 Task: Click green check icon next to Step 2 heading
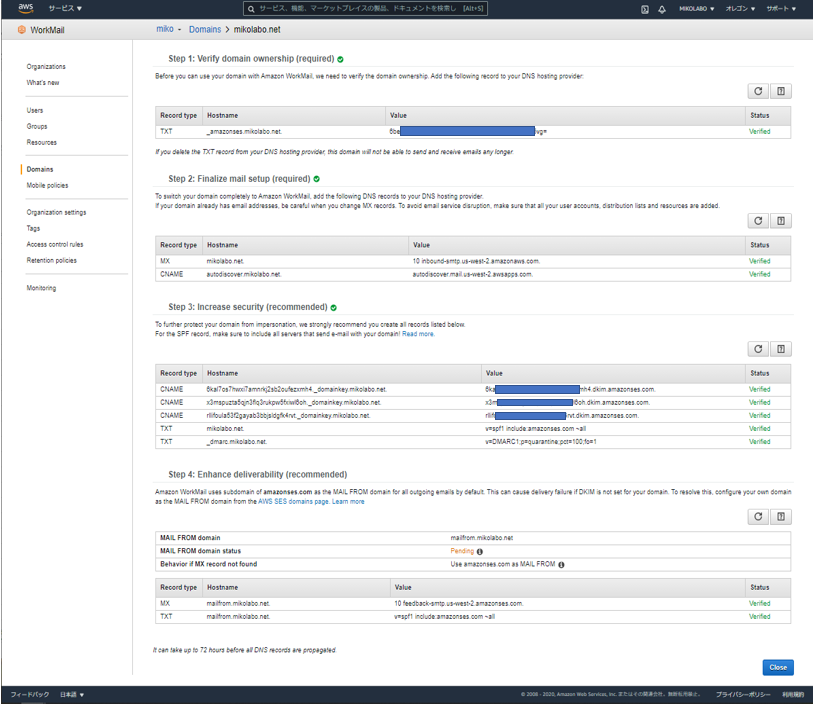click(316, 179)
